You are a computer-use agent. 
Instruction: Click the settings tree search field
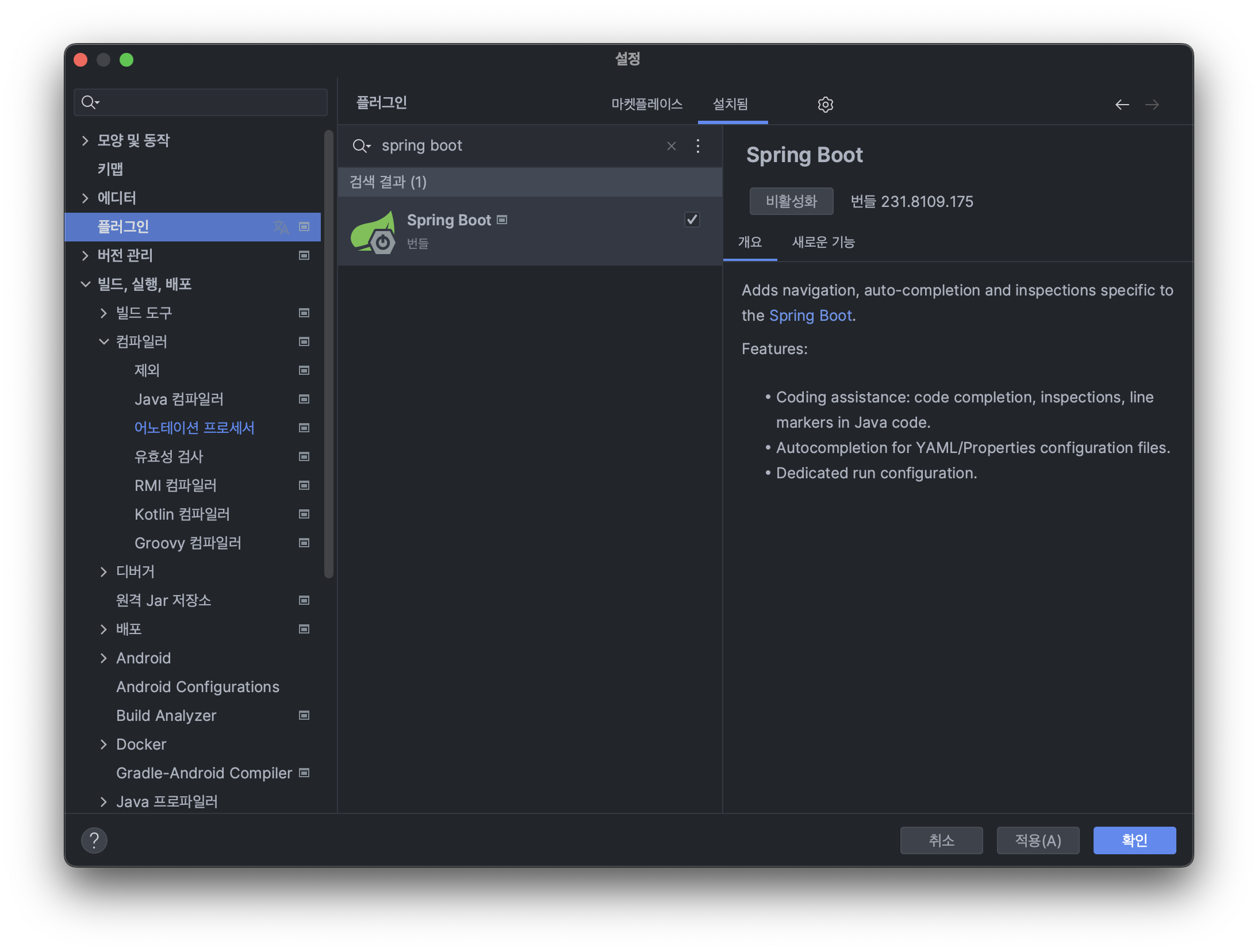[201, 102]
